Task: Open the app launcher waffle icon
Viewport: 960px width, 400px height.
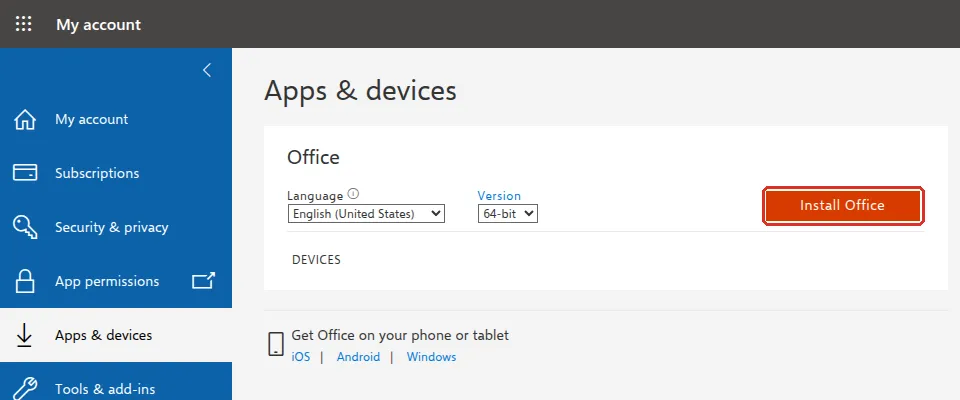Action: click(x=23, y=25)
